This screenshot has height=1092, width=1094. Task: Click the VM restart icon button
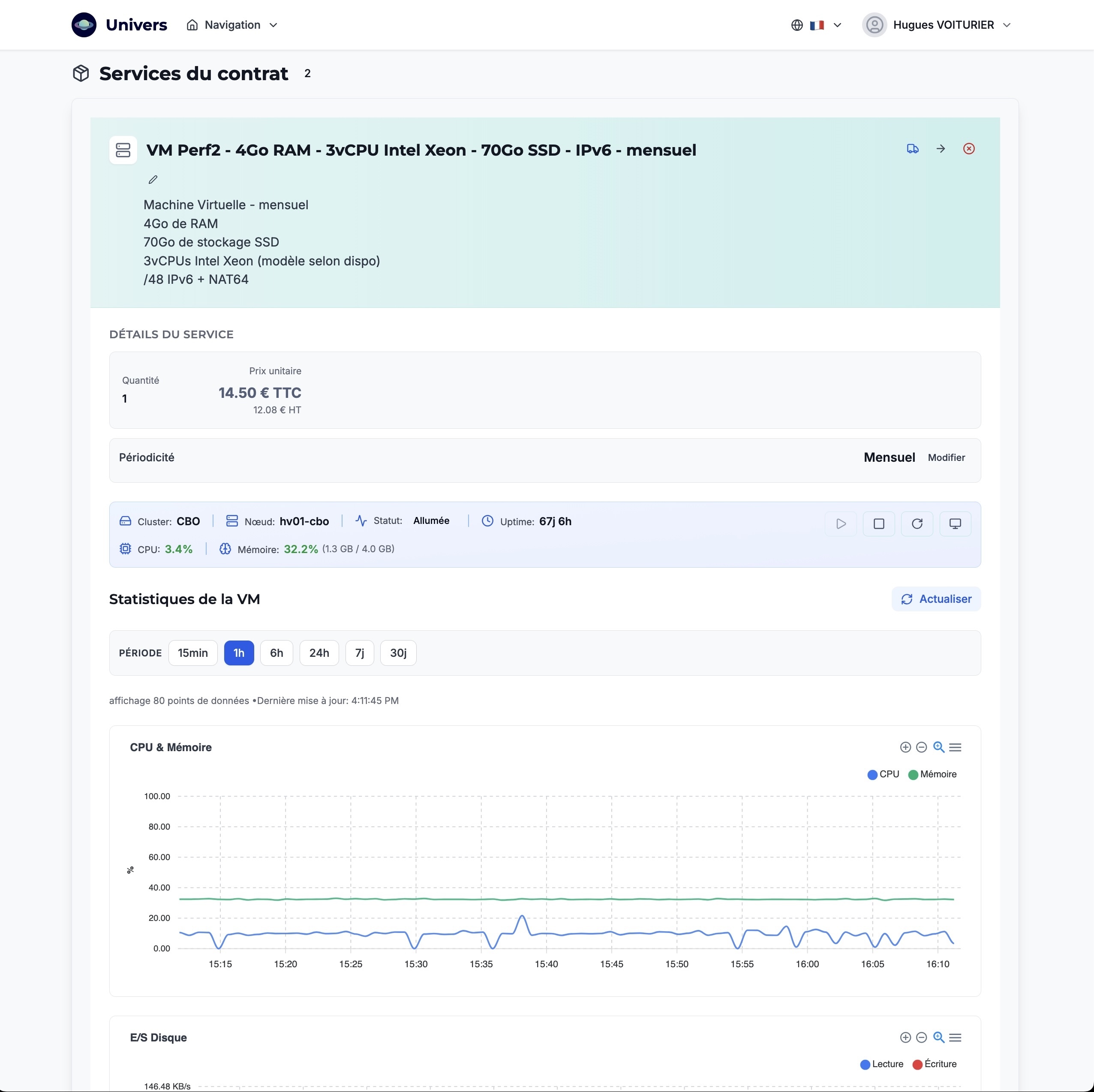tap(917, 524)
